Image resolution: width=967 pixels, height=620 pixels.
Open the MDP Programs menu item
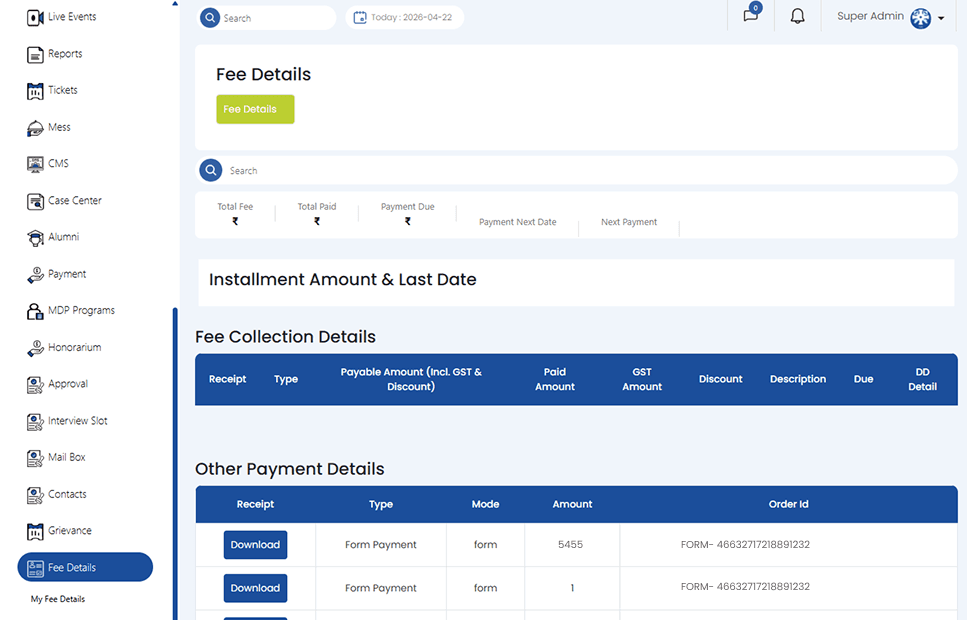(x=81, y=310)
